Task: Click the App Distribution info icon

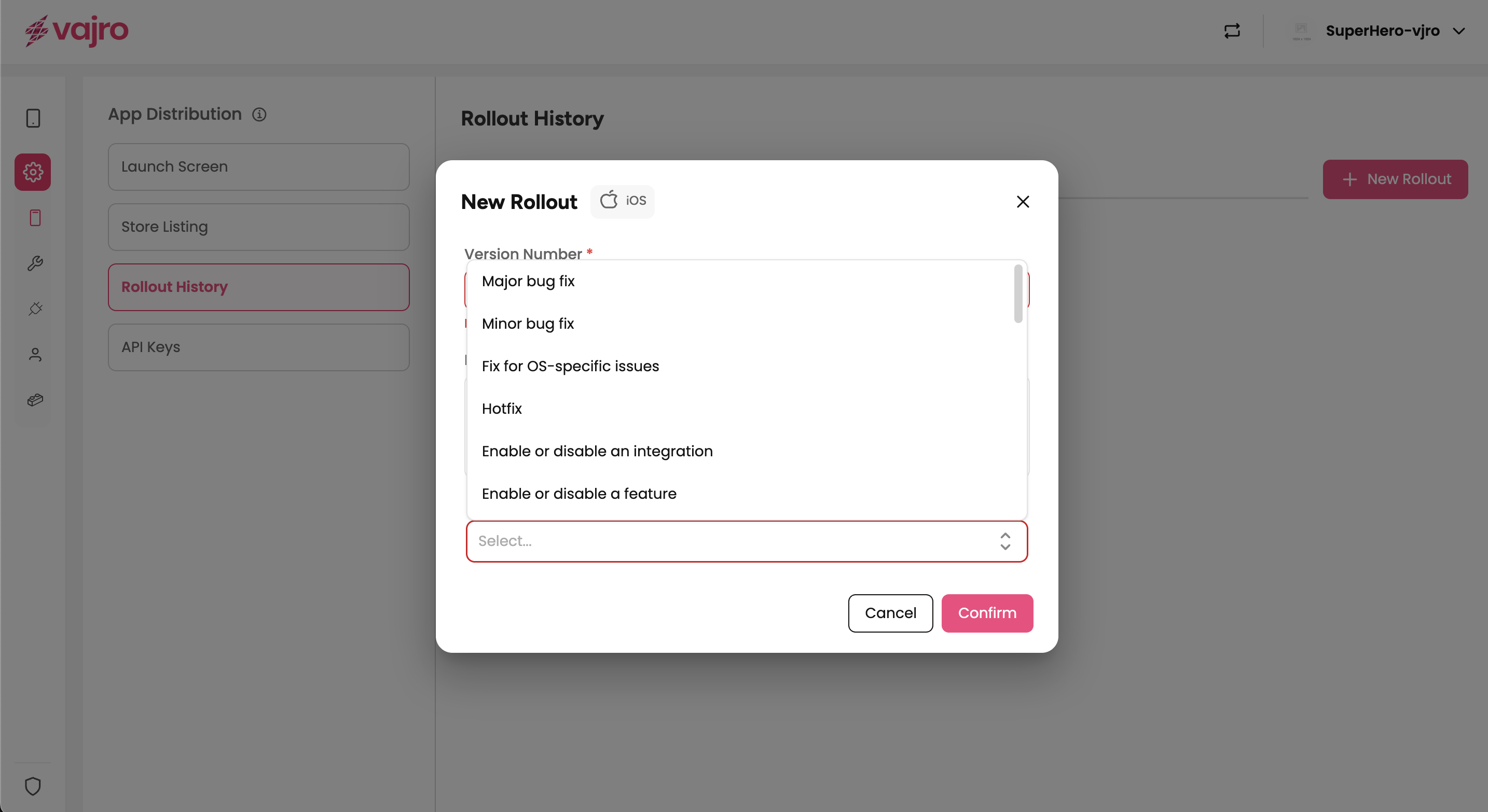Action: coord(259,114)
